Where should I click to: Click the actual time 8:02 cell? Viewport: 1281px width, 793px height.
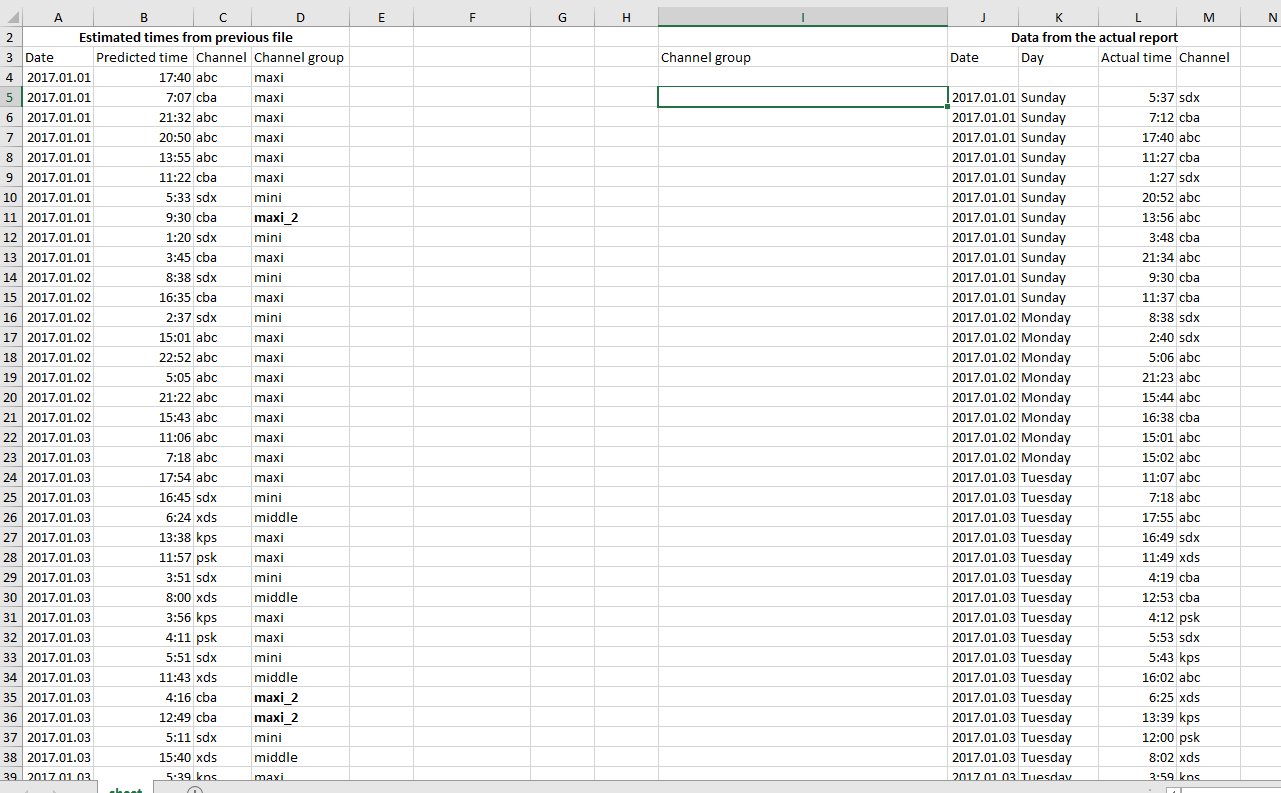click(1138, 757)
